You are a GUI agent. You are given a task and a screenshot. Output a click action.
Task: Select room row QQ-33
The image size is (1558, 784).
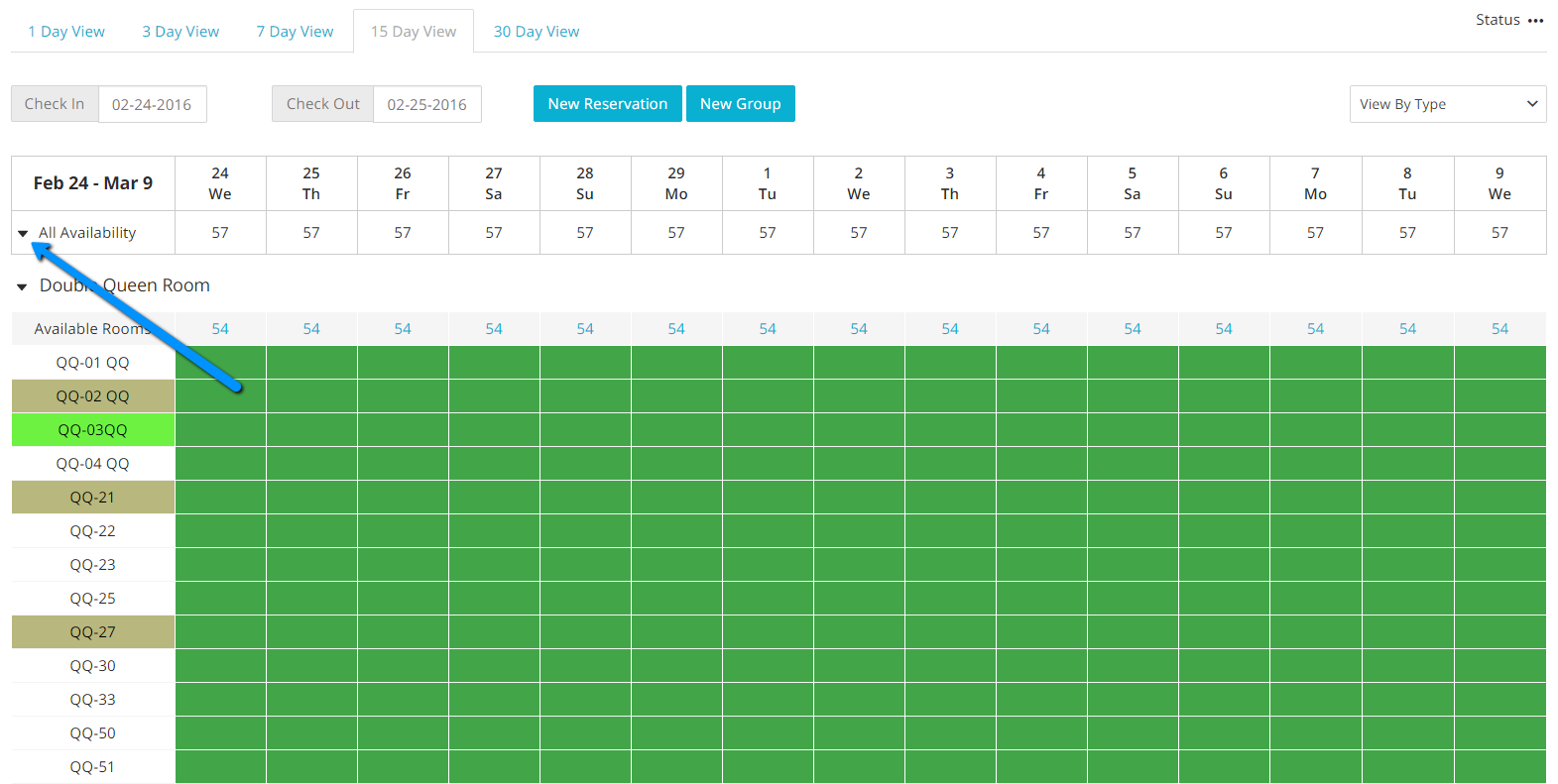coord(93,700)
